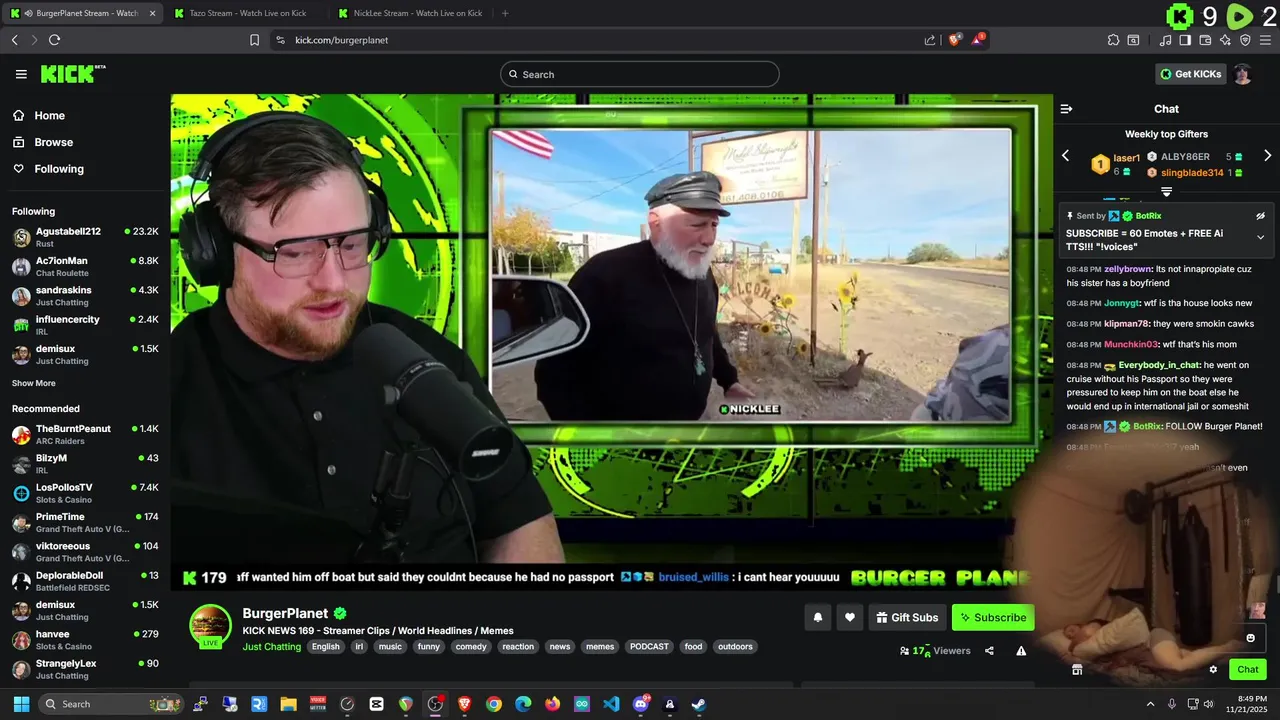The height and width of the screenshot is (720, 1280).
Task: Open Discord from taskbar
Action: [641, 704]
